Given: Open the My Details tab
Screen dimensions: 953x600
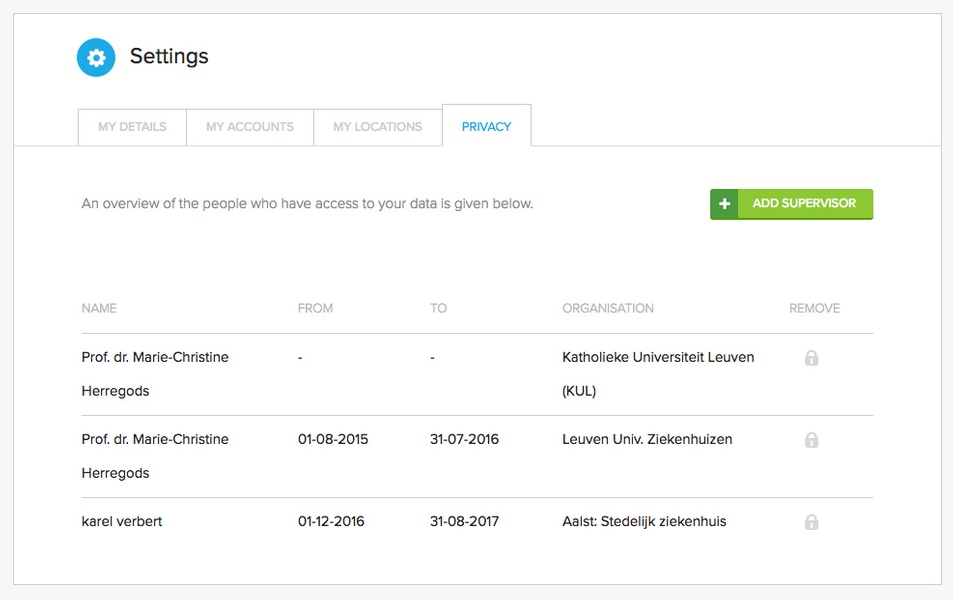Looking at the screenshot, I should (132, 127).
